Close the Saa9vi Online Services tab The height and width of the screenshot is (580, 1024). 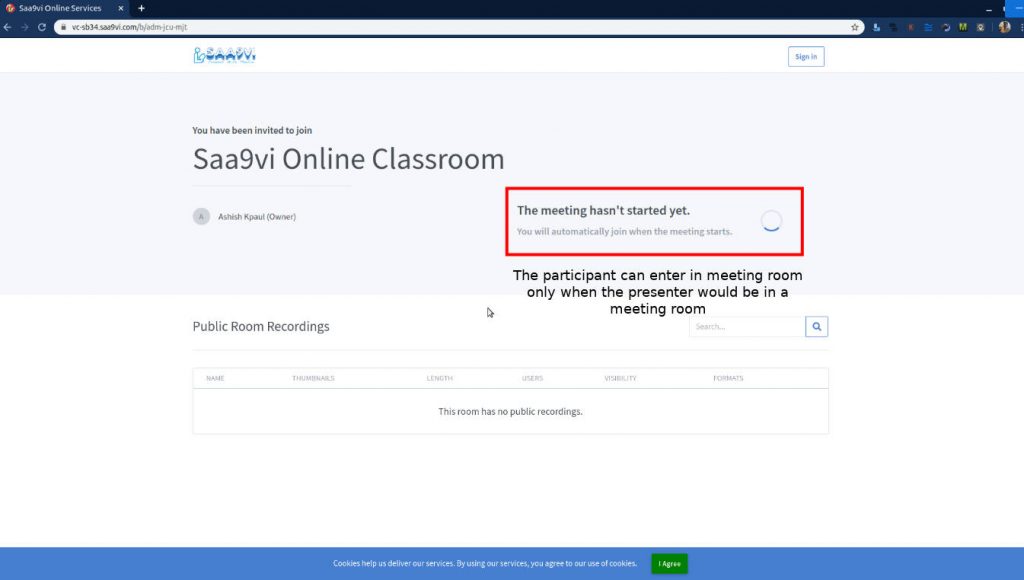(121, 8)
